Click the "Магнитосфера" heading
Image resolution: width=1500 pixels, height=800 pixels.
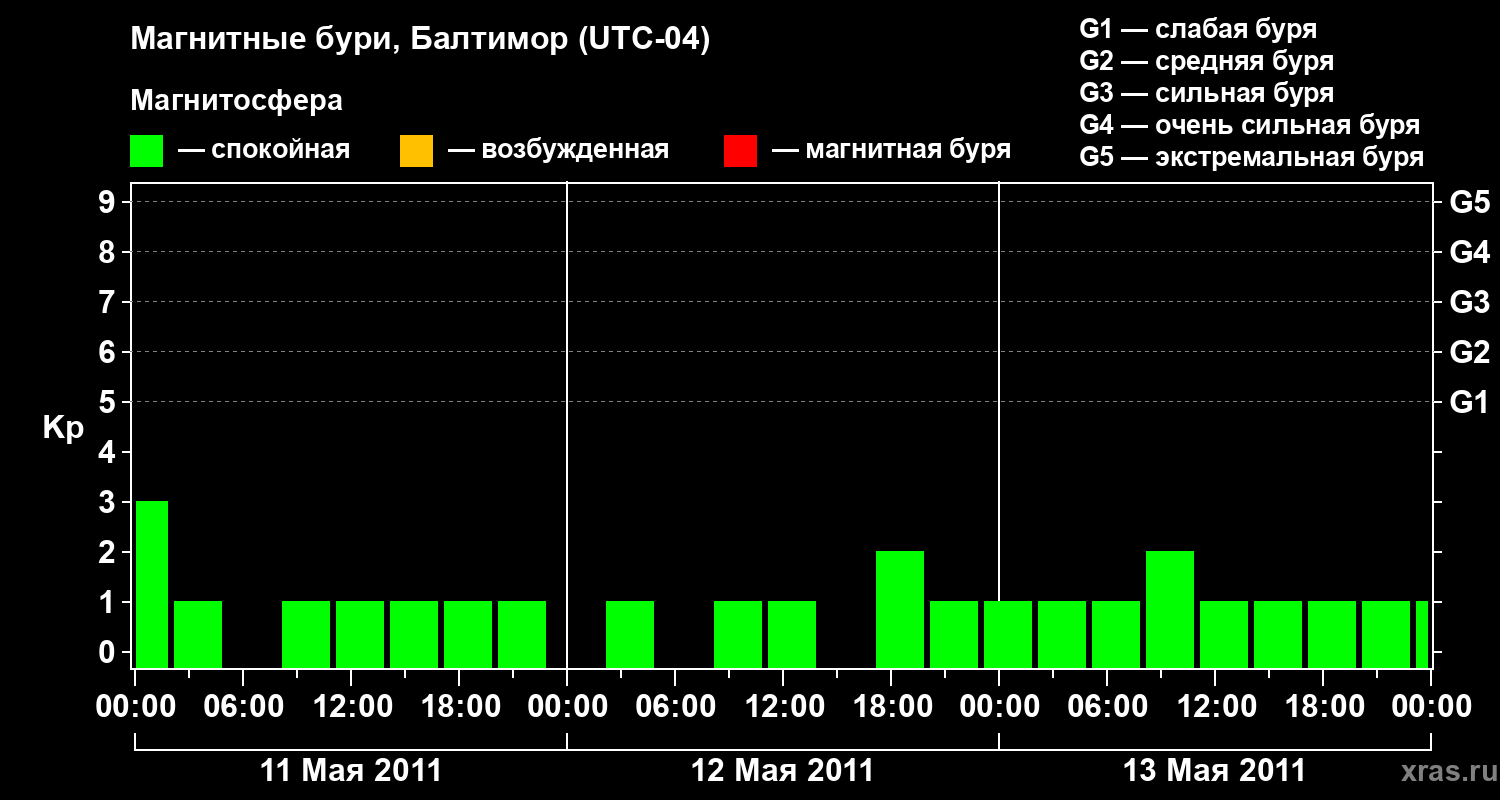236,101
